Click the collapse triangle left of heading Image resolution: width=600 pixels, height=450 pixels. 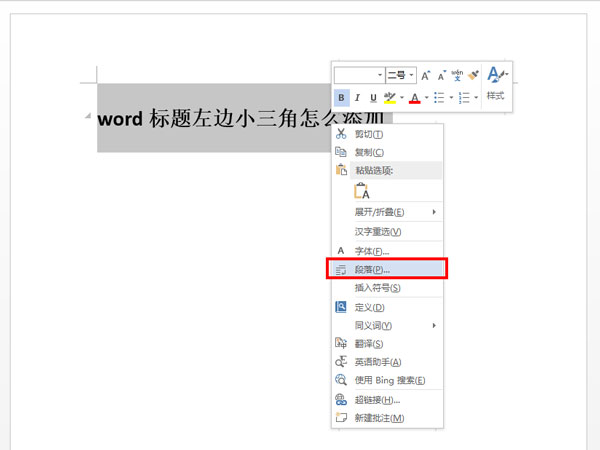click(x=91, y=117)
